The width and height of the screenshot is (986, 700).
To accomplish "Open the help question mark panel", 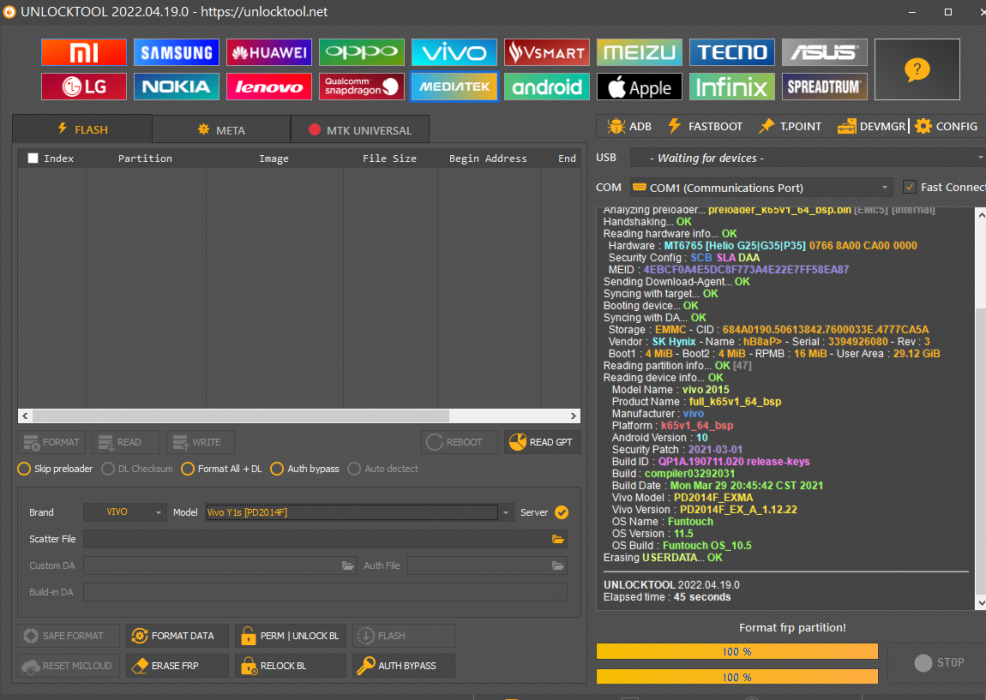I will pos(917,69).
